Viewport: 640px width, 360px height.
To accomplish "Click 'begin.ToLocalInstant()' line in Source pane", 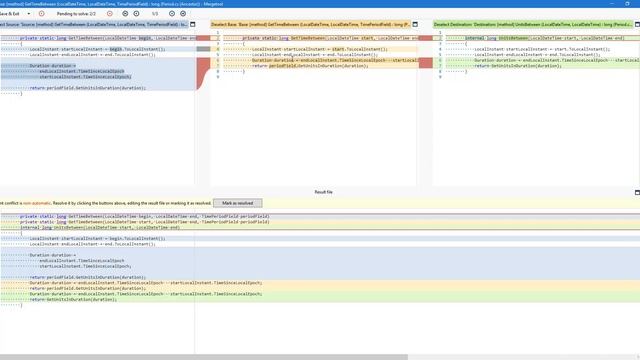I will [x=98, y=49].
